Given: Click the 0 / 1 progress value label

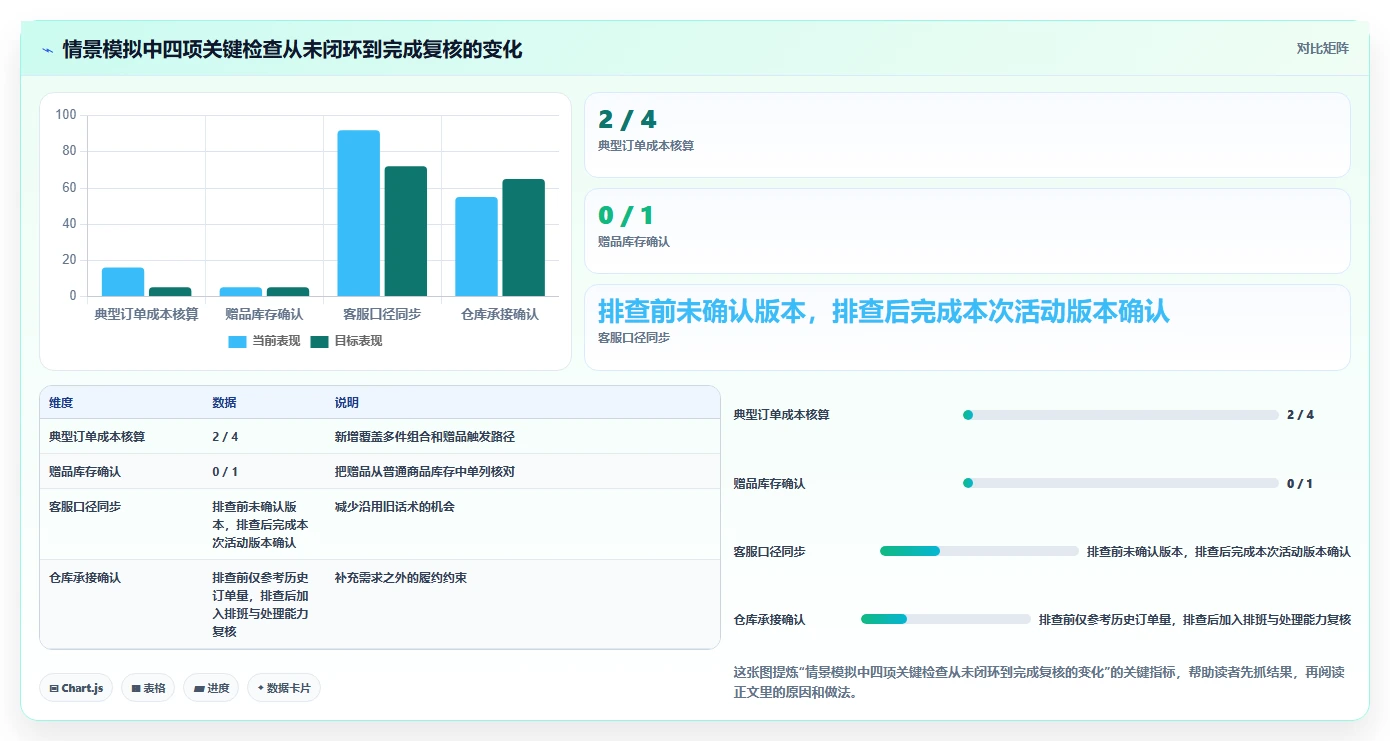Looking at the screenshot, I should coord(1300,483).
